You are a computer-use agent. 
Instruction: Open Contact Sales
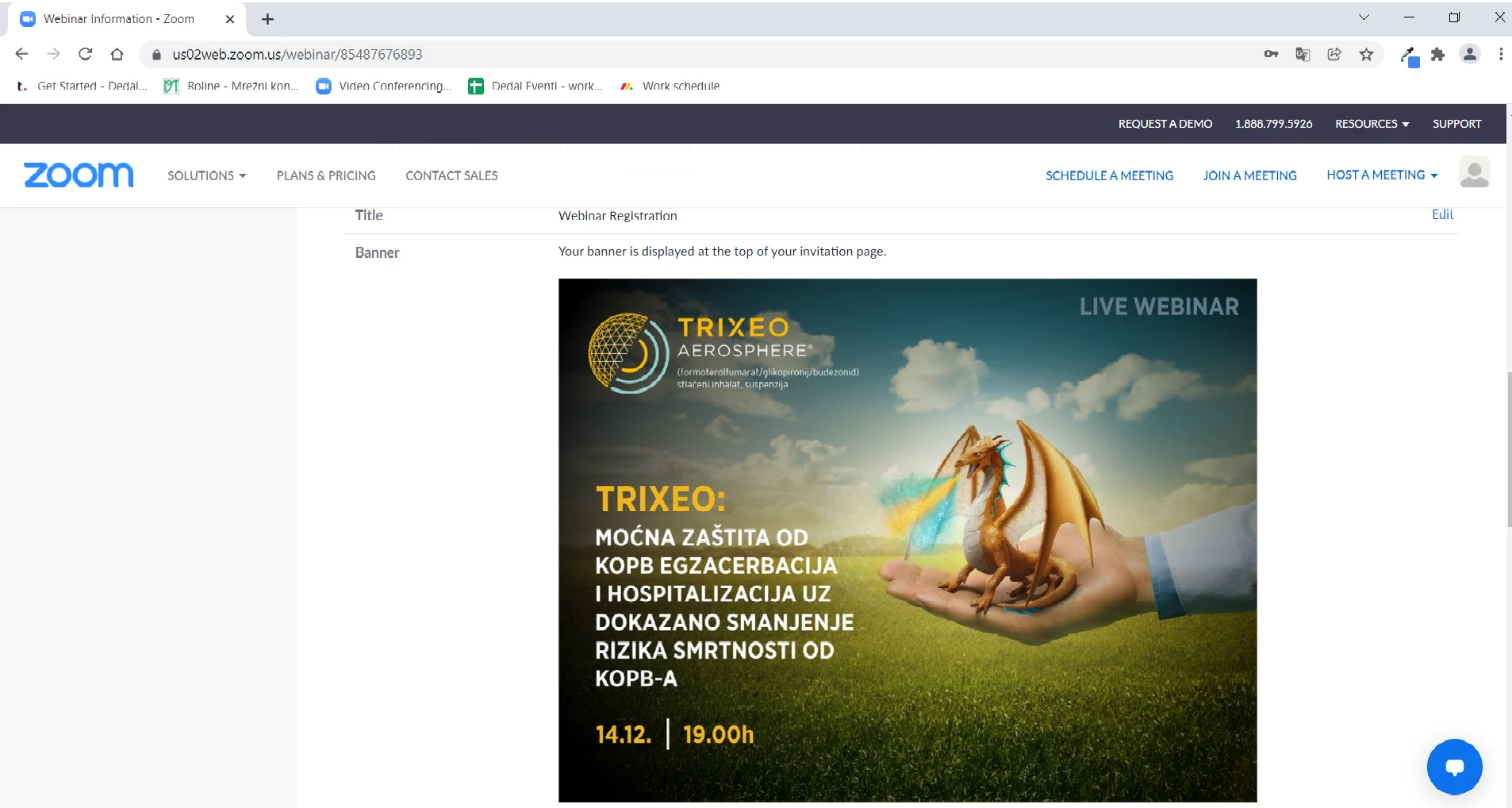click(x=451, y=175)
